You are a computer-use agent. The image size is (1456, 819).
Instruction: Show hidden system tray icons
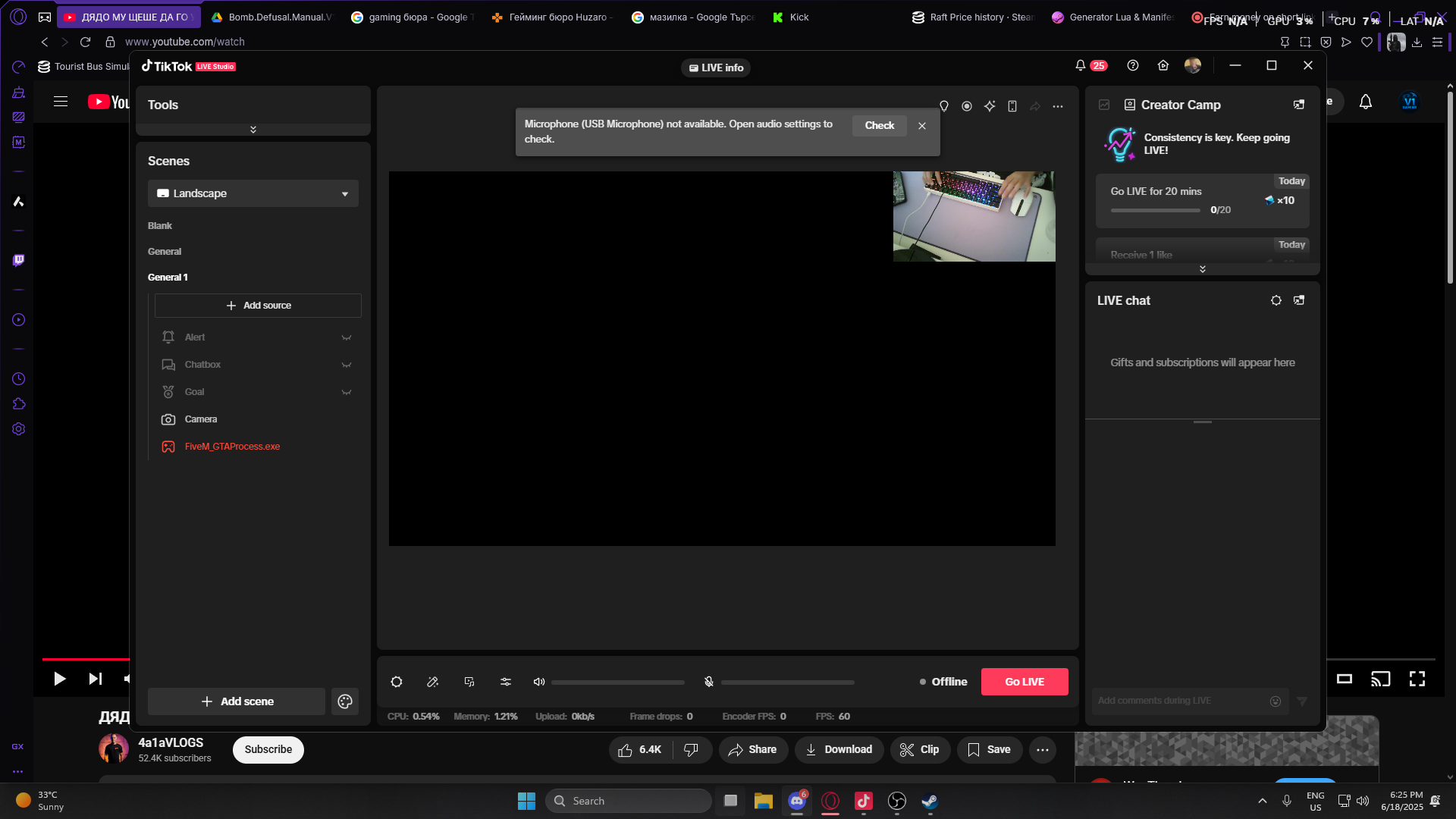coord(1263,801)
